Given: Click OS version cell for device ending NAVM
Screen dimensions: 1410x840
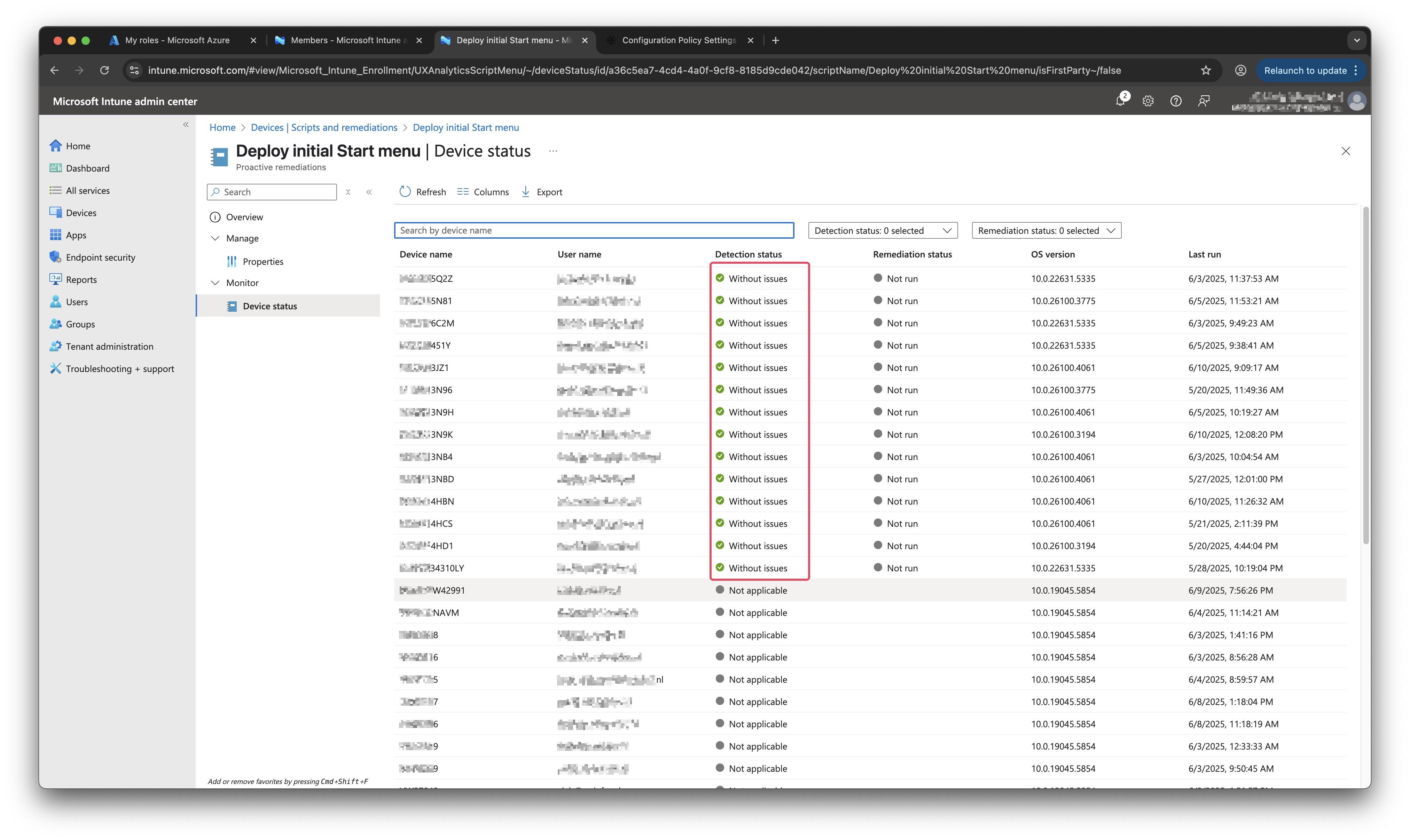Looking at the screenshot, I should click(x=1063, y=613).
